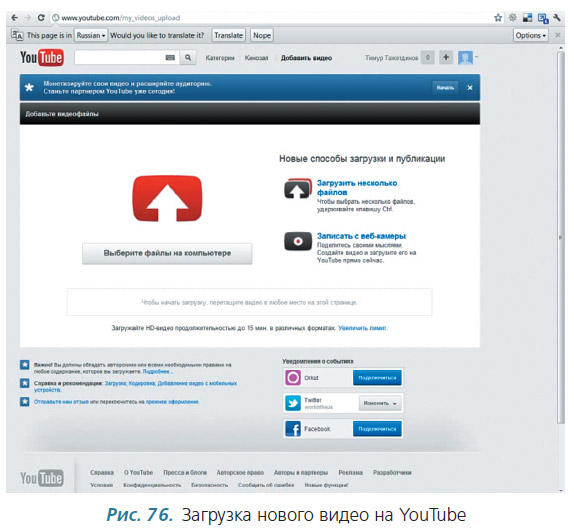Expand the account menu arrow beside avatar
The image size is (574, 532).
coord(476,57)
